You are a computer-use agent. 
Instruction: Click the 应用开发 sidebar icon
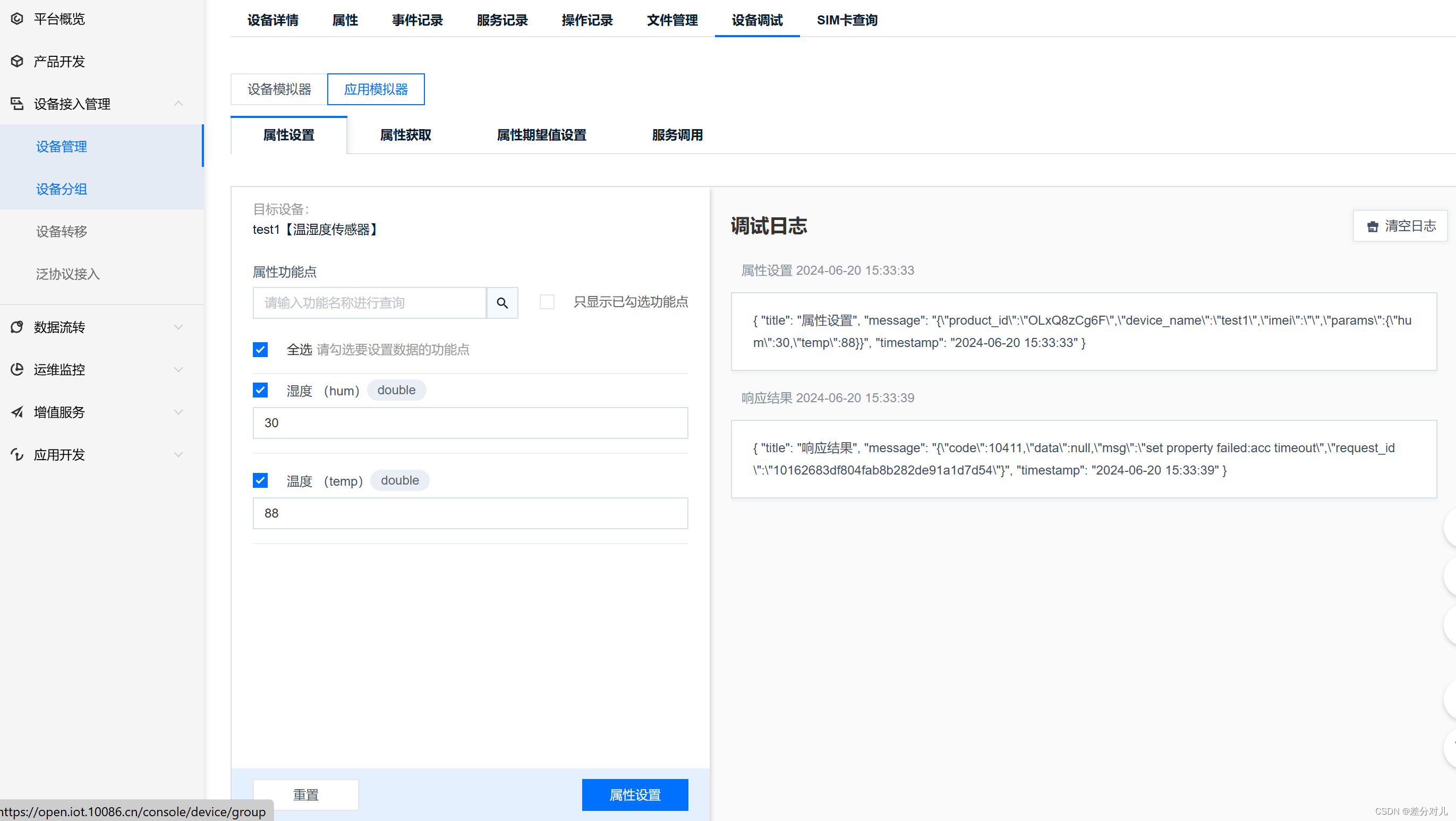17,454
